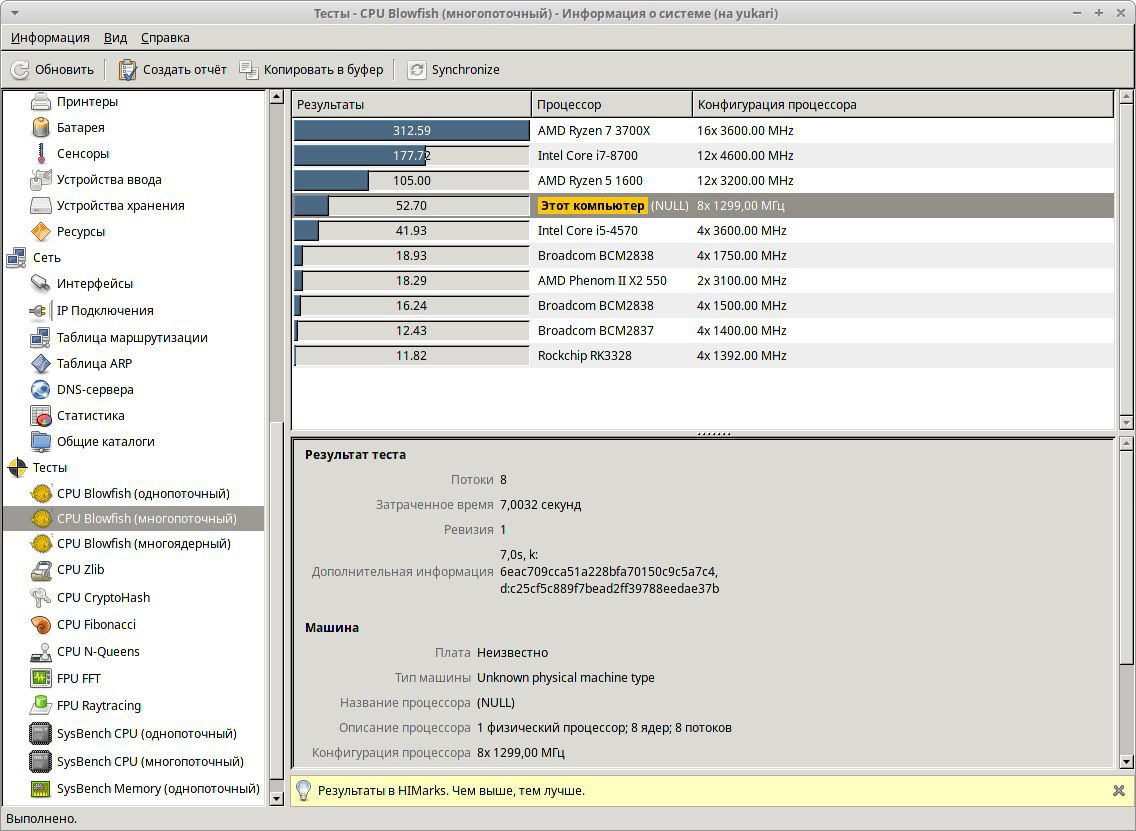Select the Батарея battery icon
Viewport: 1136px width, 831px height.
coord(41,128)
